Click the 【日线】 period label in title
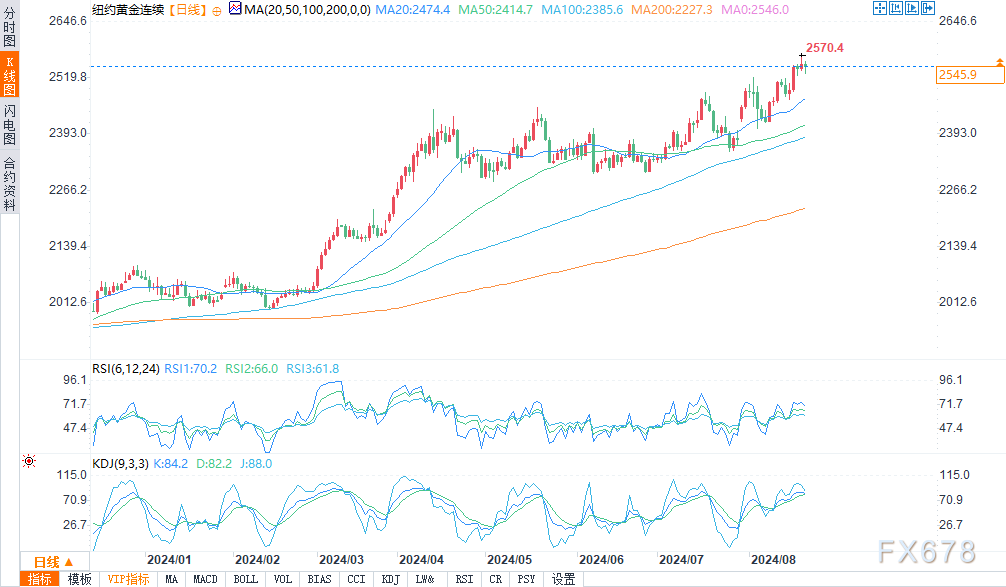Image resolution: width=1006 pixels, height=587 pixels. click(x=188, y=10)
